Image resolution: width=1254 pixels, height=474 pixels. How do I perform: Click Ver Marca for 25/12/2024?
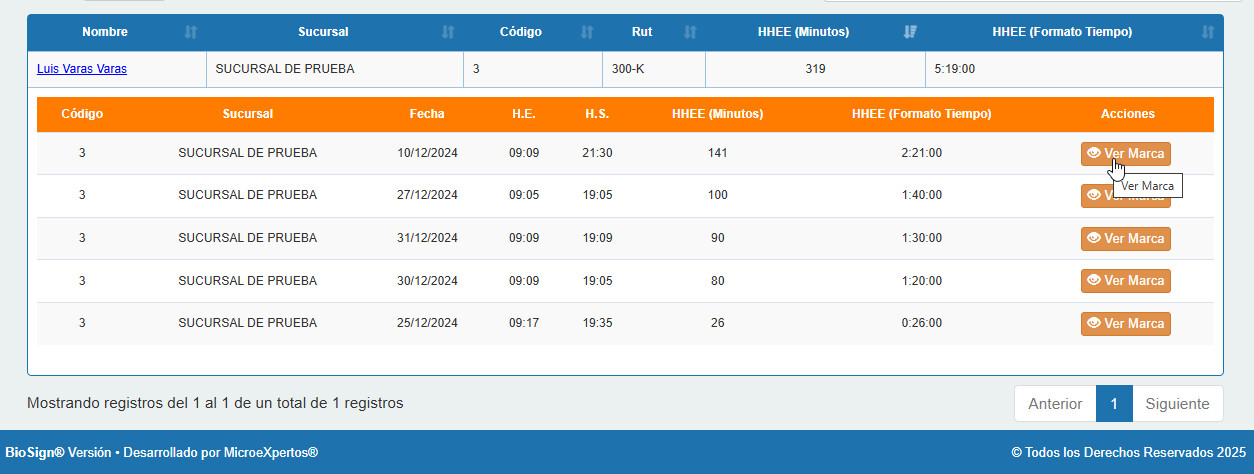pos(1126,324)
